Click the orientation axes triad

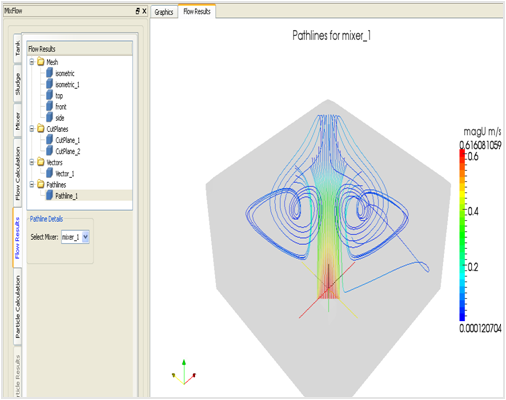pyautogui.click(x=184, y=372)
